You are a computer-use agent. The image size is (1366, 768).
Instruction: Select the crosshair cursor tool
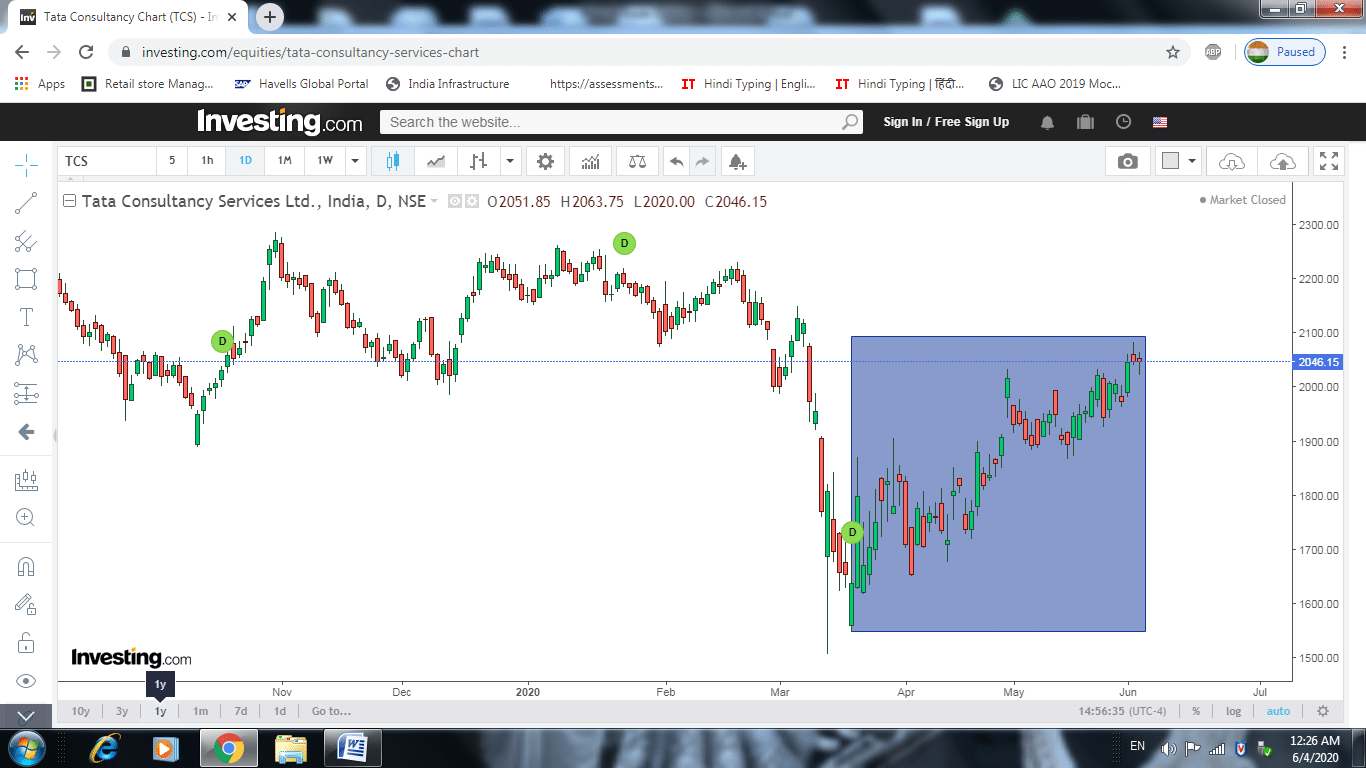[26, 164]
